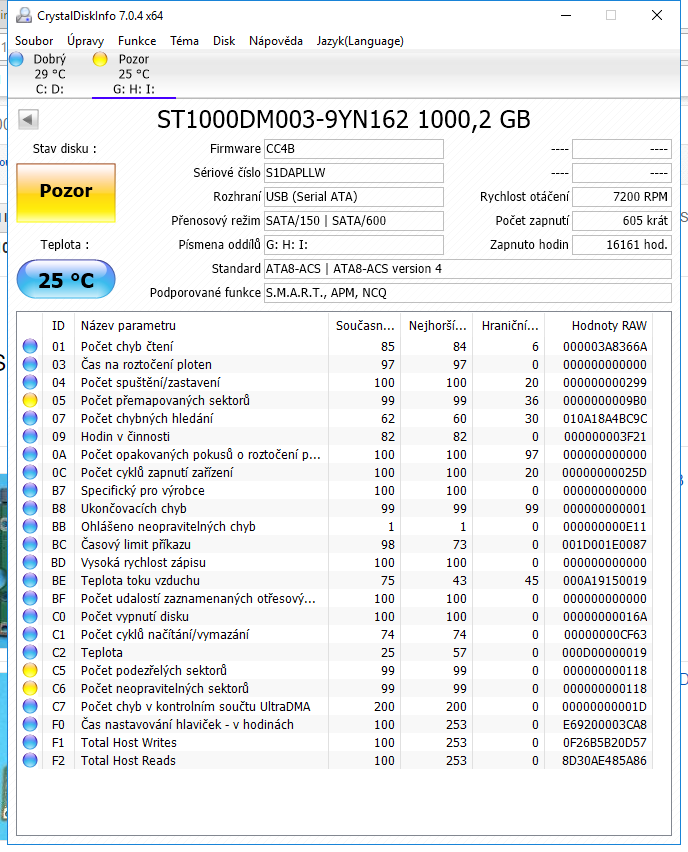Click the Rozhraní field USB (Serial ATA)
Viewport: 688px width, 852px height.
point(354,197)
